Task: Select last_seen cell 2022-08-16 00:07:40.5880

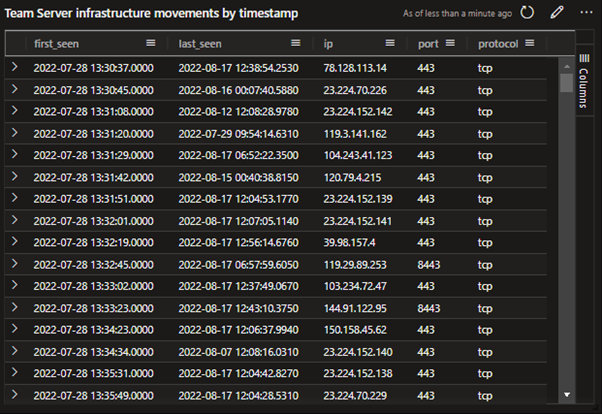Action: pyautogui.click(x=238, y=90)
